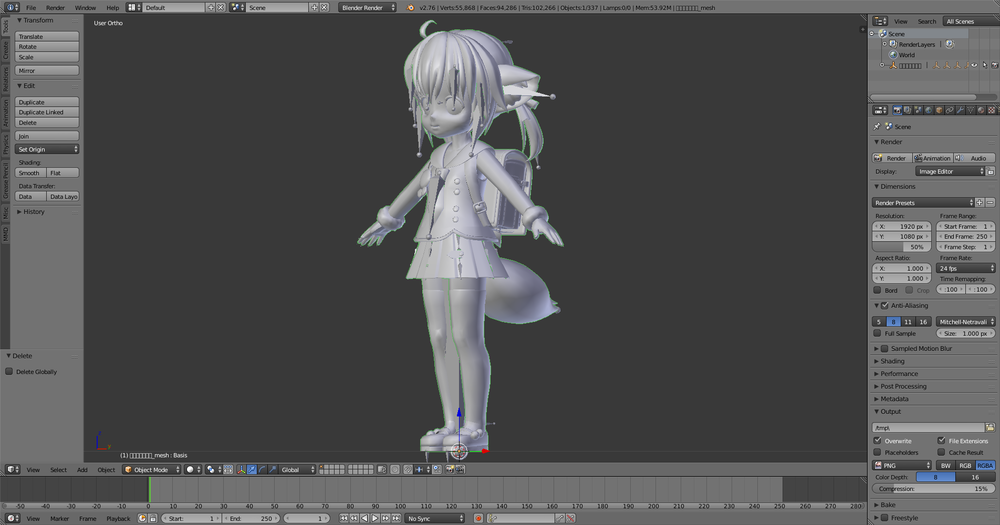Click the record keyframe button in timeline
Screen dimensions: 1000x525
click(478, 519)
